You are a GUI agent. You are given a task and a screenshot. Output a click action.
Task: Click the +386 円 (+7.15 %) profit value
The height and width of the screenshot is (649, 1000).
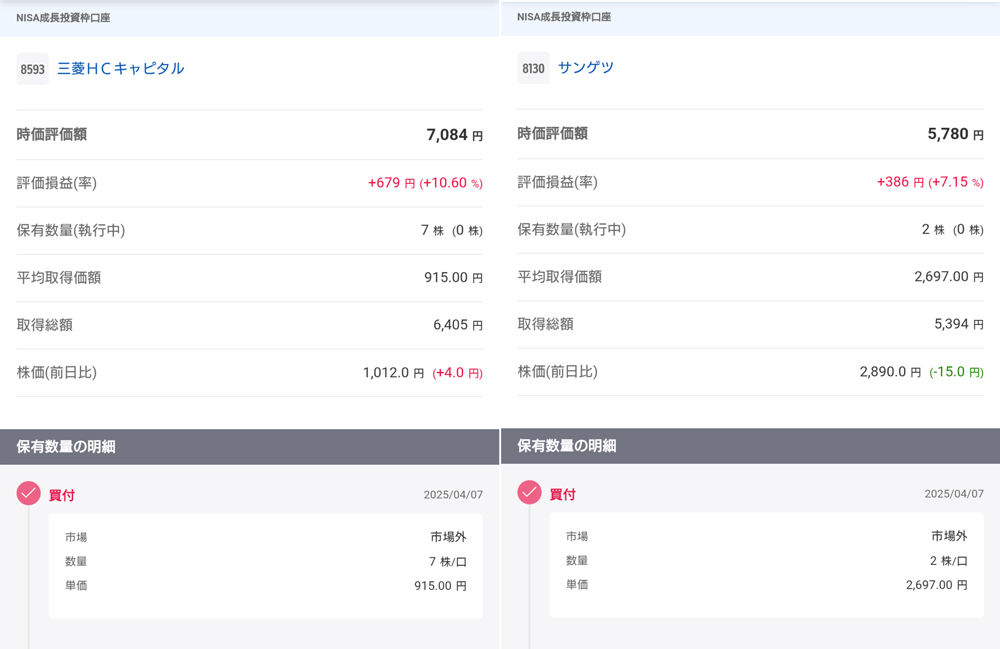930,182
